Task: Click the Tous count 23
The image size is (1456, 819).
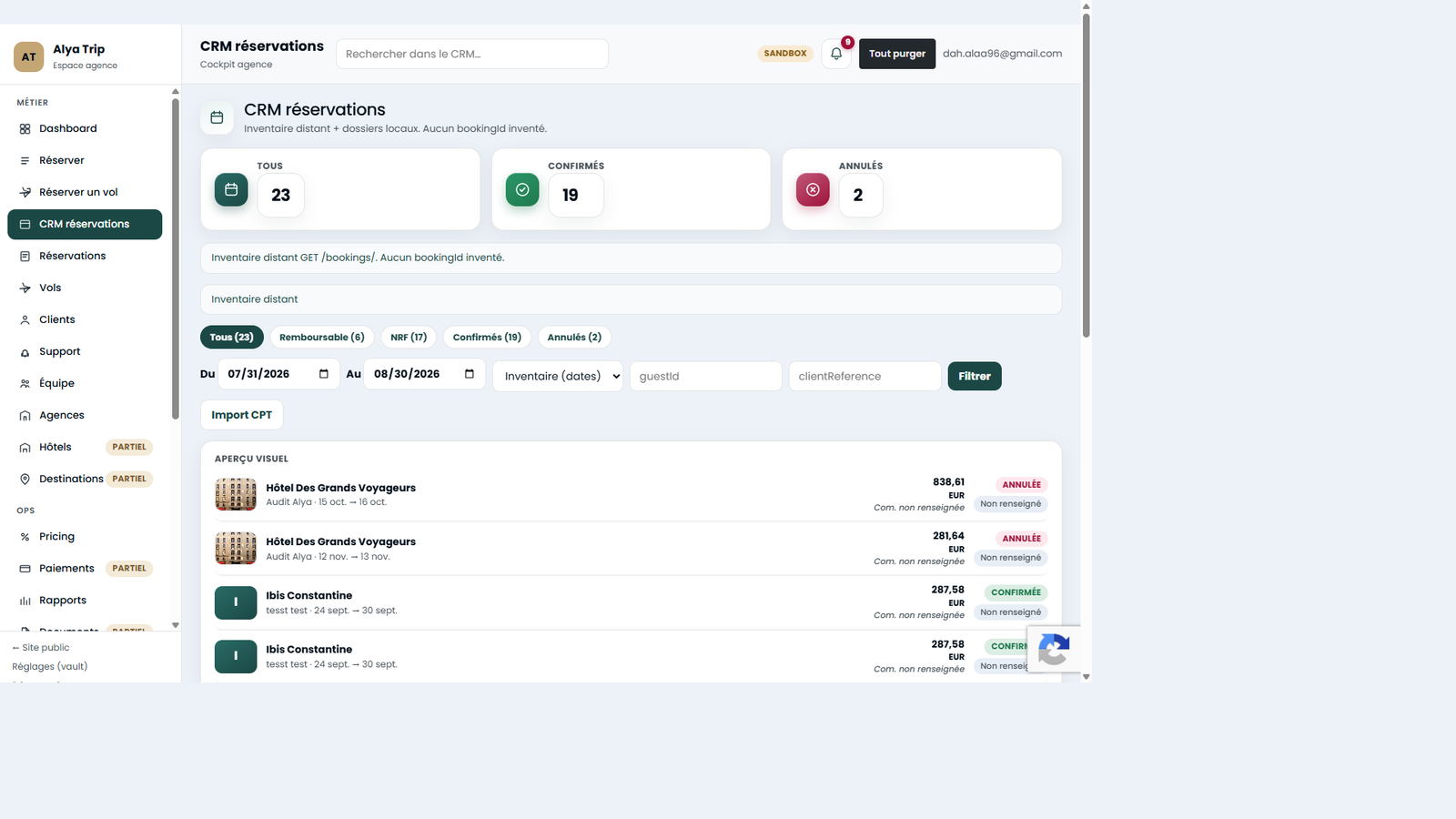Action: [281, 195]
